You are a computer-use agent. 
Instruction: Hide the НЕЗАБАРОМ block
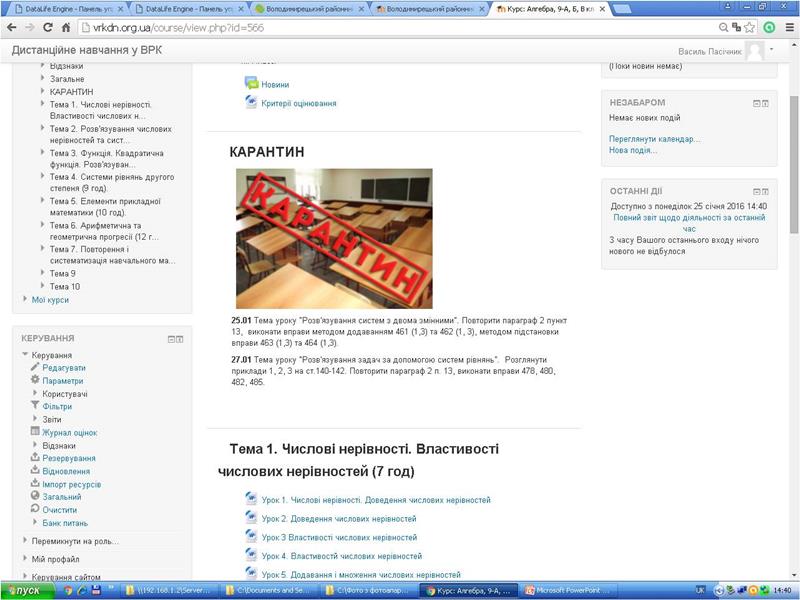(x=757, y=103)
